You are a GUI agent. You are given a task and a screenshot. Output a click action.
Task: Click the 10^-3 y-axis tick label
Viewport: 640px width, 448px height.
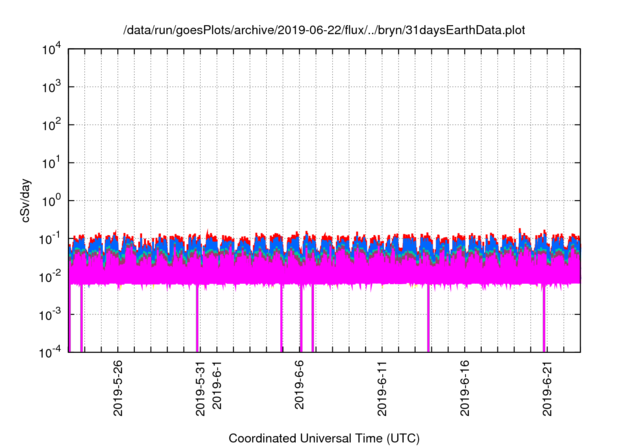pos(51,315)
